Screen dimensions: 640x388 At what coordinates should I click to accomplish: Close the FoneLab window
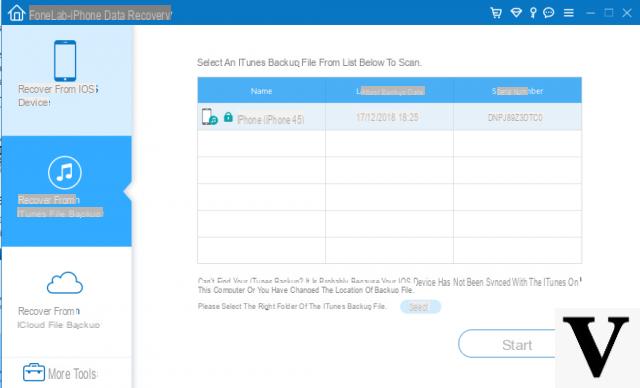[627, 13]
